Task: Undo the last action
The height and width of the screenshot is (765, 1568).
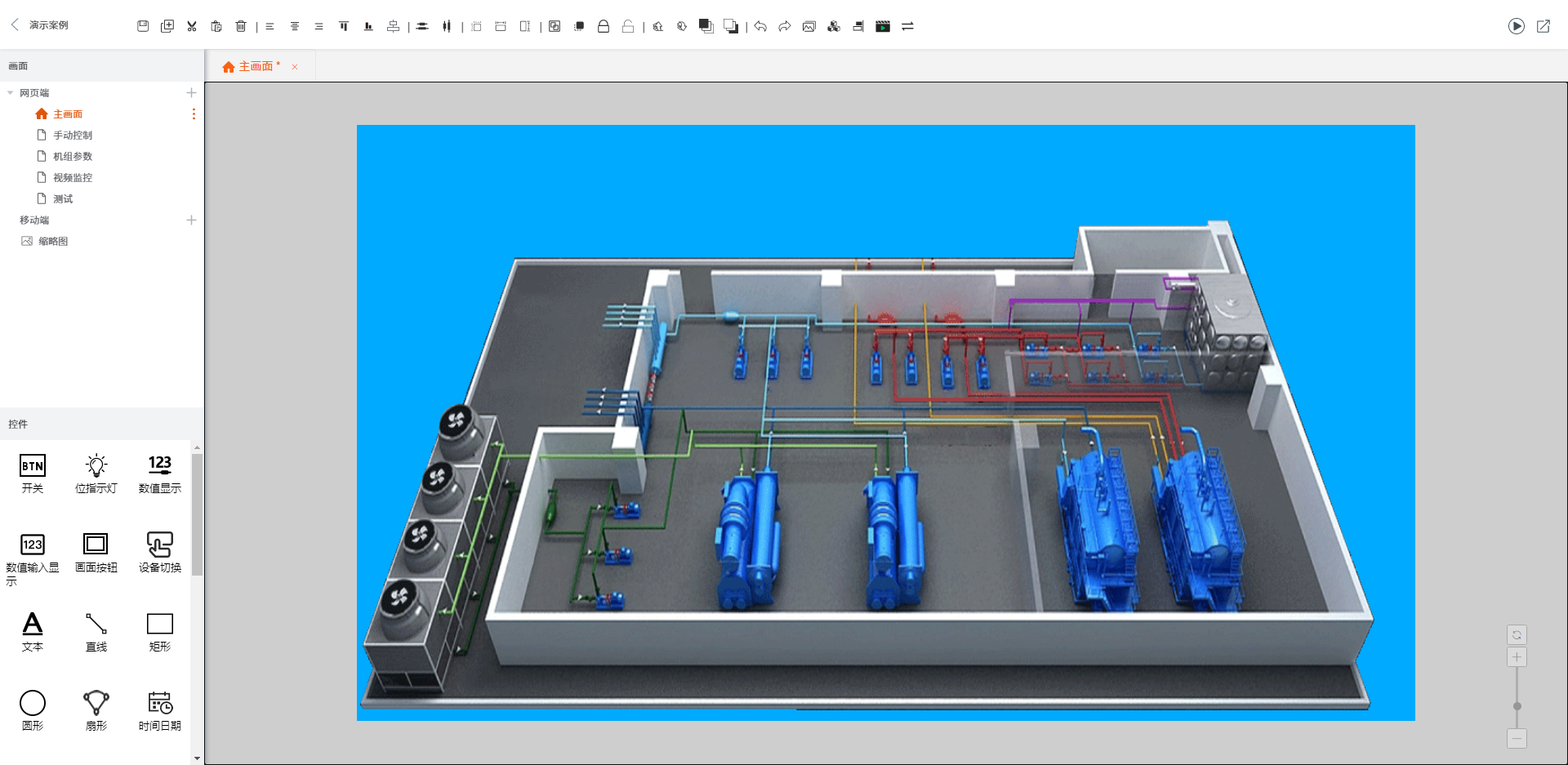Action: click(x=760, y=26)
